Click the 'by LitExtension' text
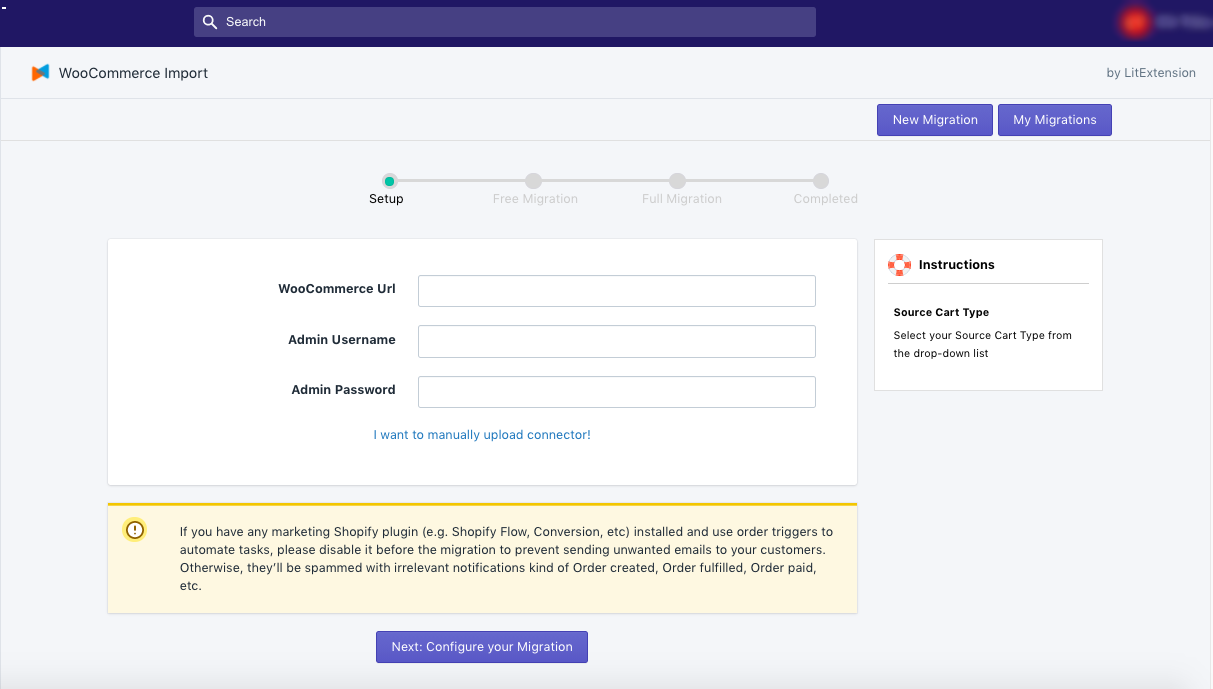The height and width of the screenshot is (689, 1213). coord(1151,73)
